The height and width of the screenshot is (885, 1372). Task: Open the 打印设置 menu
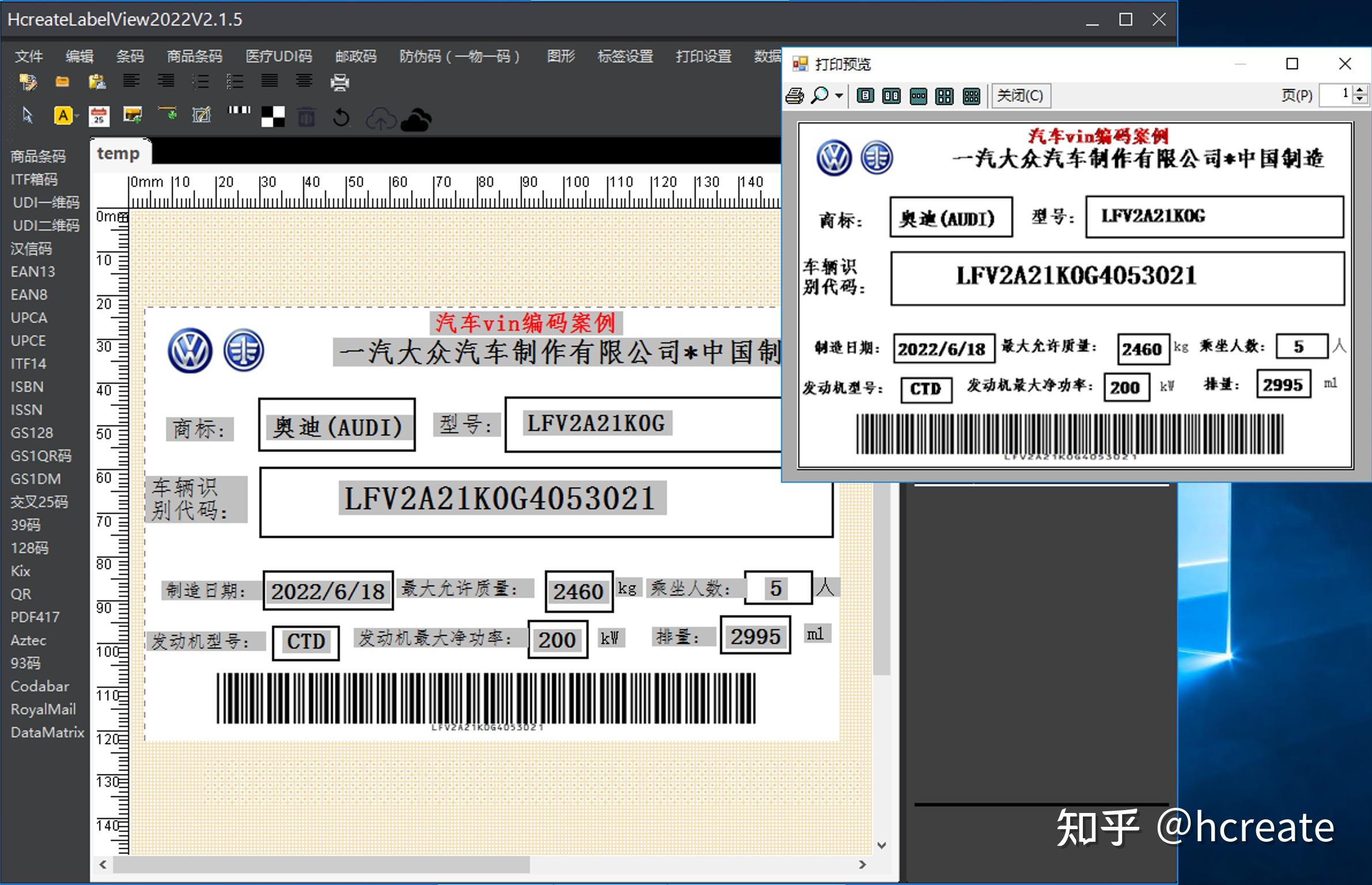pyautogui.click(x=704, y=56)
